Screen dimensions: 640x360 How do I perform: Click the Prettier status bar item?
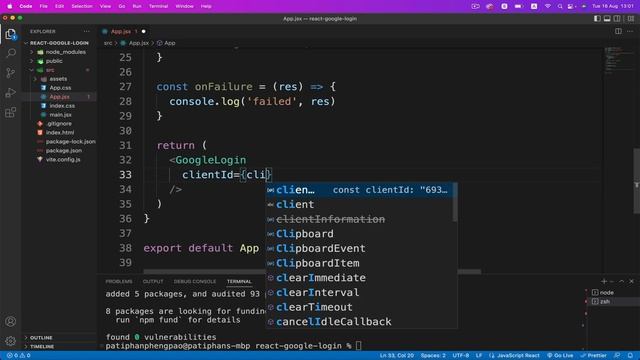593,356
